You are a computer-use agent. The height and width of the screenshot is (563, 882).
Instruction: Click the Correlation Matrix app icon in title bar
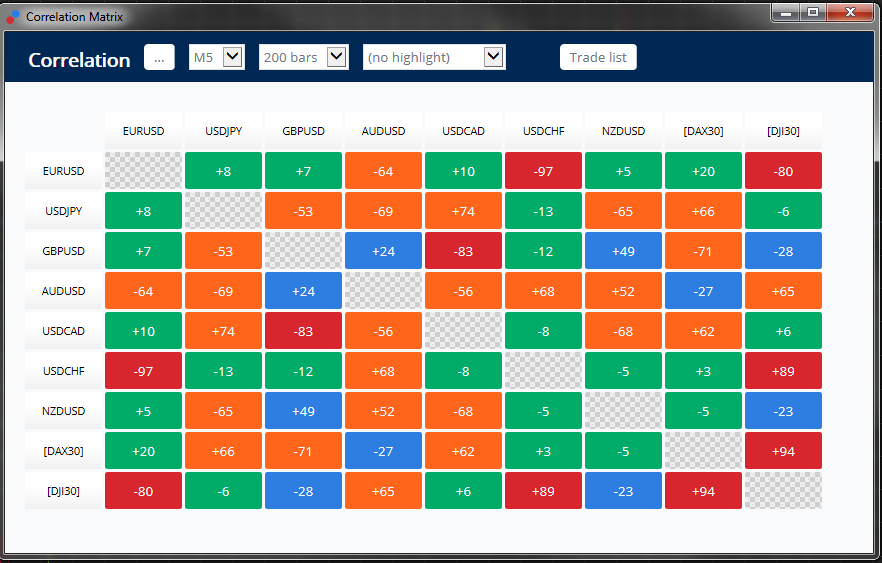(x=13, y=16)
